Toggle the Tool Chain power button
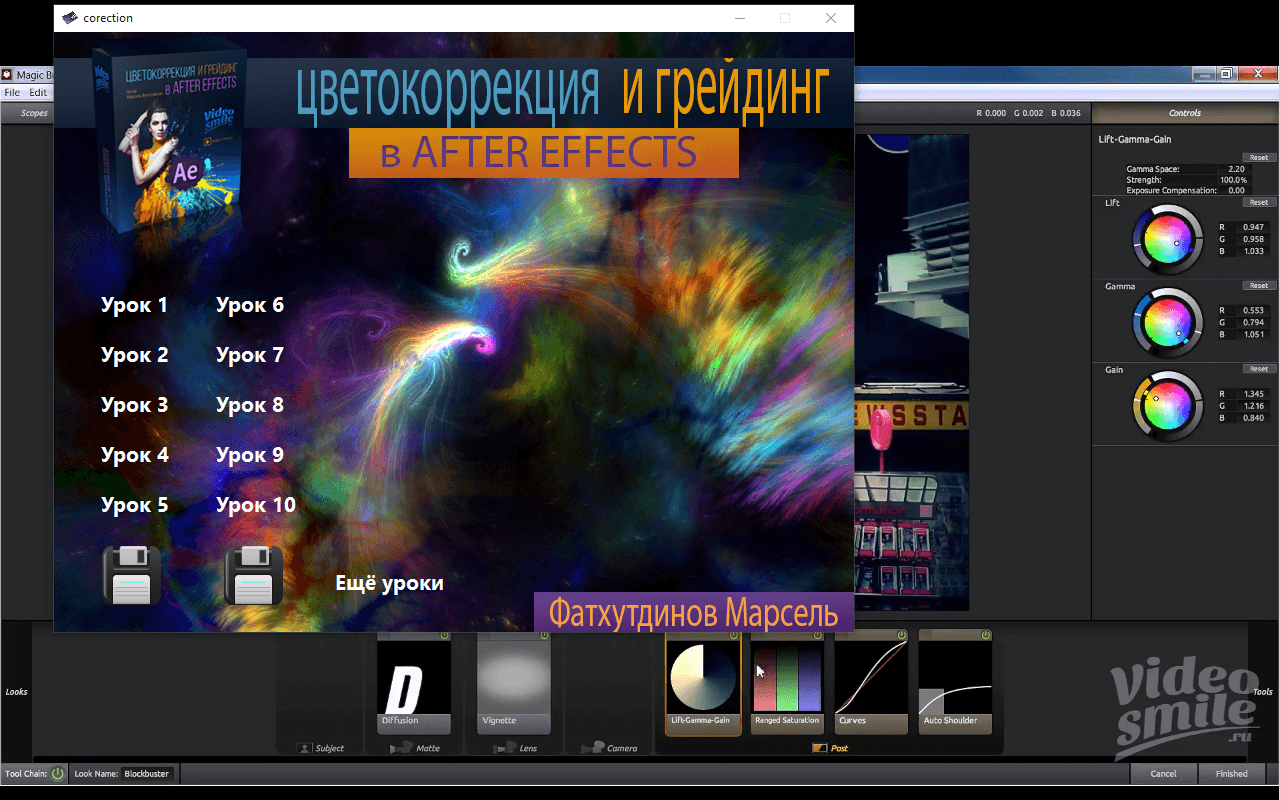This screenshot has height=800, width=1279. (58, 773)
